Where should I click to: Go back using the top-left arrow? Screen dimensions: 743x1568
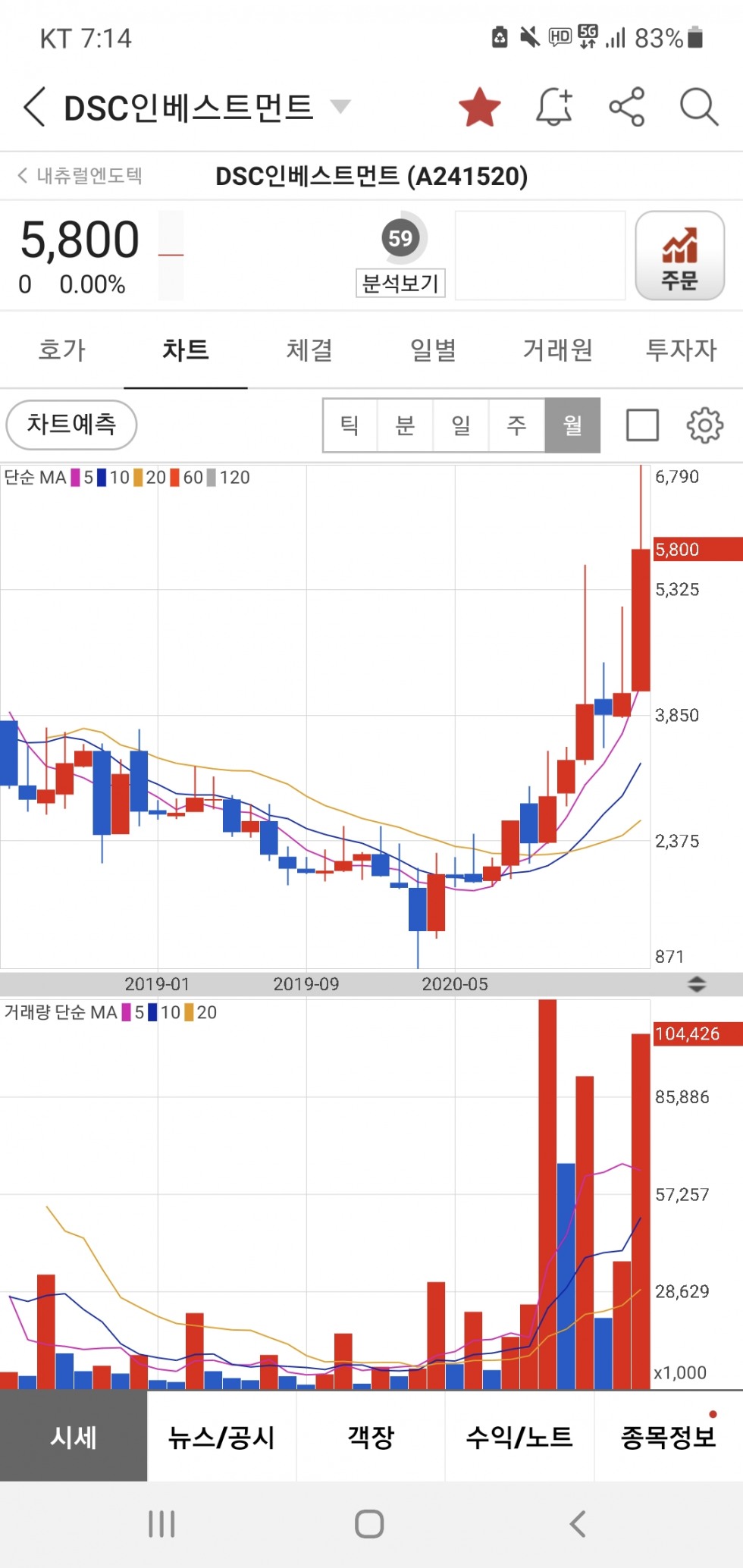(x=35, y=107)
